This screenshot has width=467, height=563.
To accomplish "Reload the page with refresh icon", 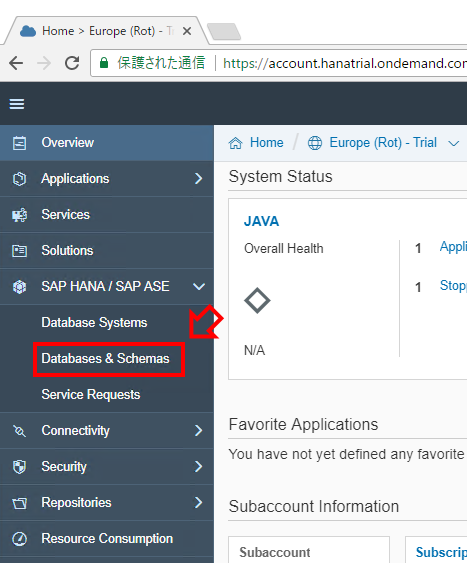I will (x=72, y=63).
